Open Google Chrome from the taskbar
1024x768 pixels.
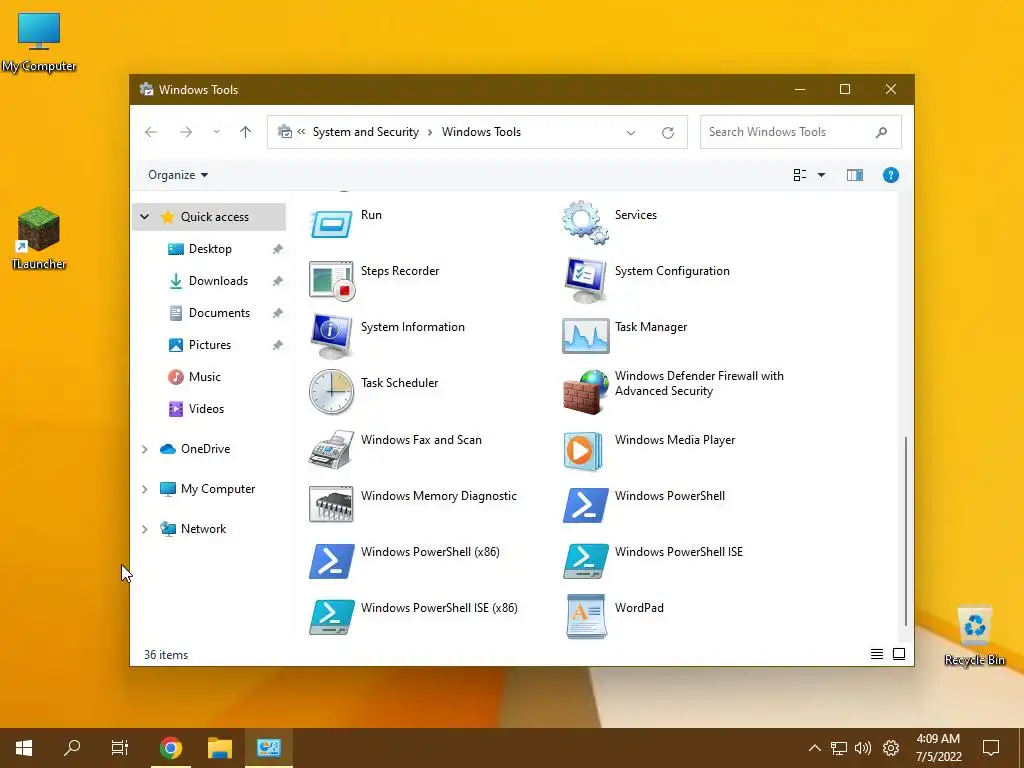[170, 748]
